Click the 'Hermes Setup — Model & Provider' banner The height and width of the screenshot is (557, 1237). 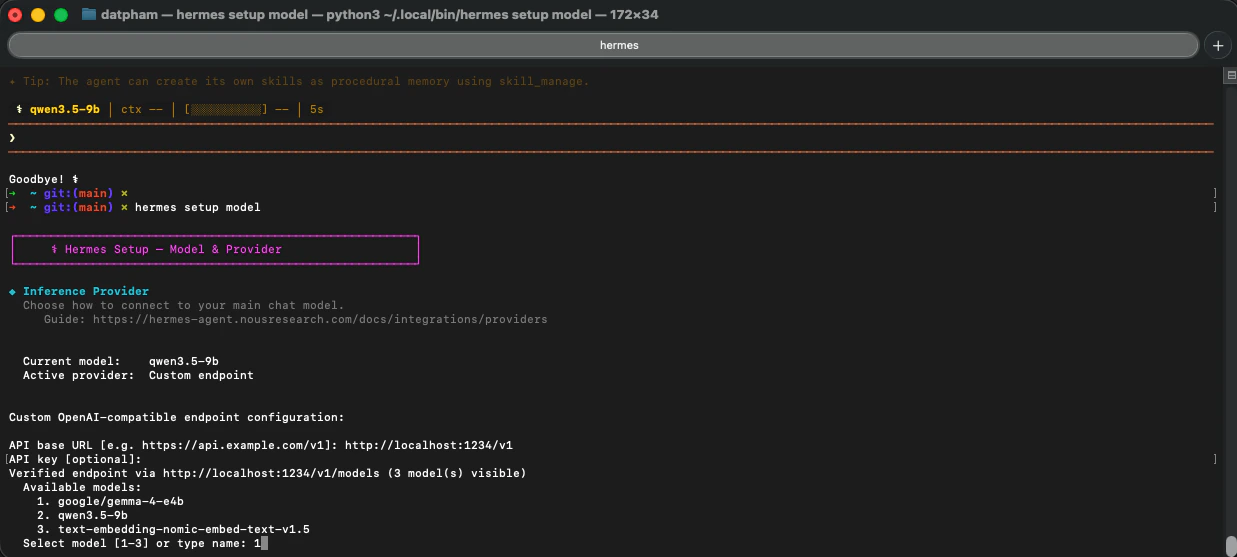(215, 249)
